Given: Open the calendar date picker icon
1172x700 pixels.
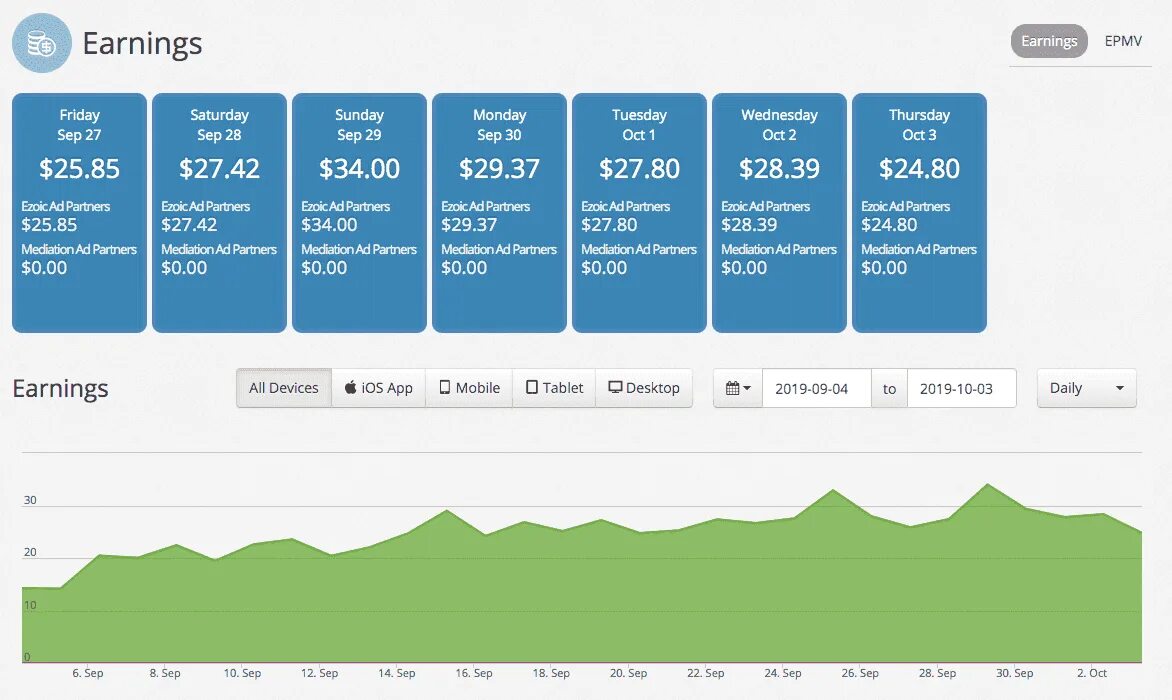Looking at the screenshot, I should pyautogui.click(x=731, y=387).
